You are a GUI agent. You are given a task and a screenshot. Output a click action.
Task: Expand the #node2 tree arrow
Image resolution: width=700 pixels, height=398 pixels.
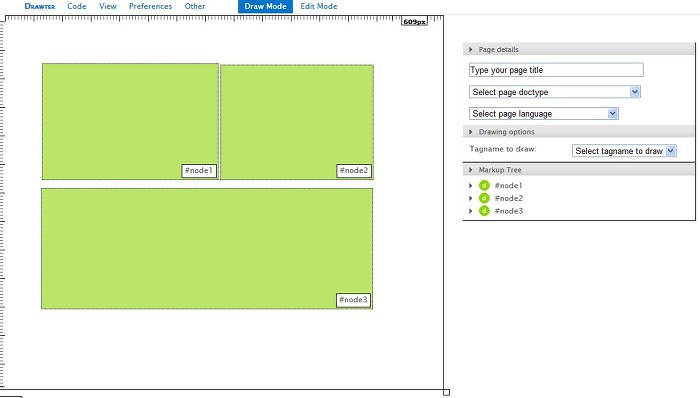click(x=471, y=198)
